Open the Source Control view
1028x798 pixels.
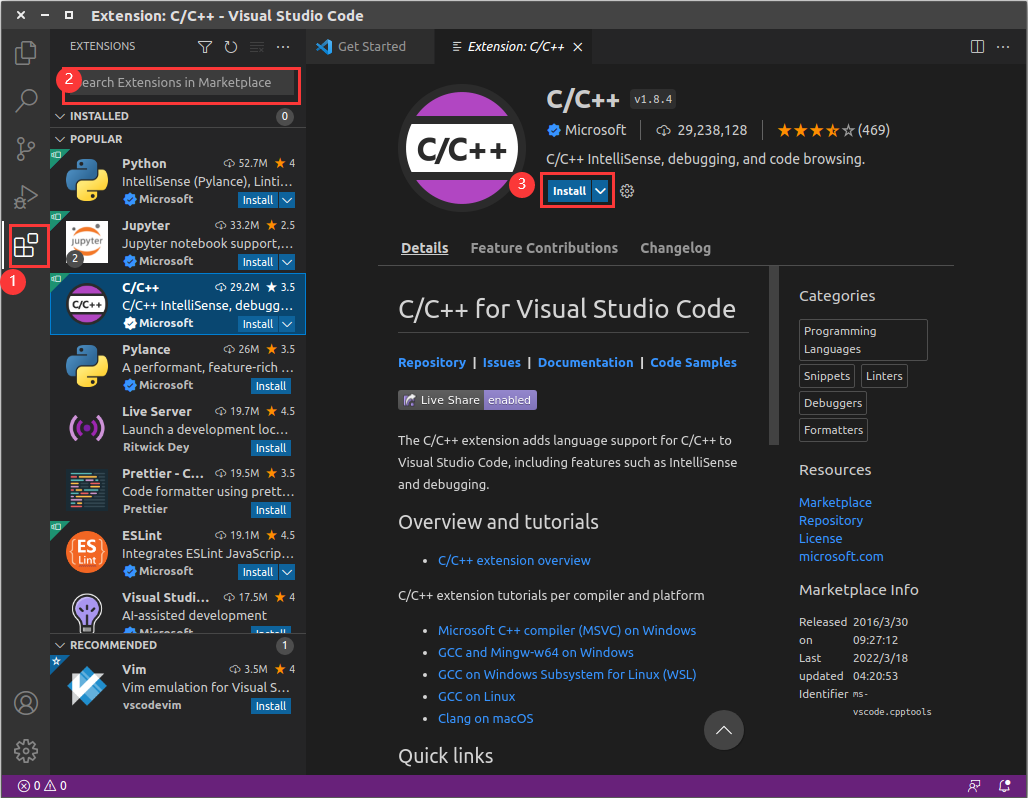26,149
